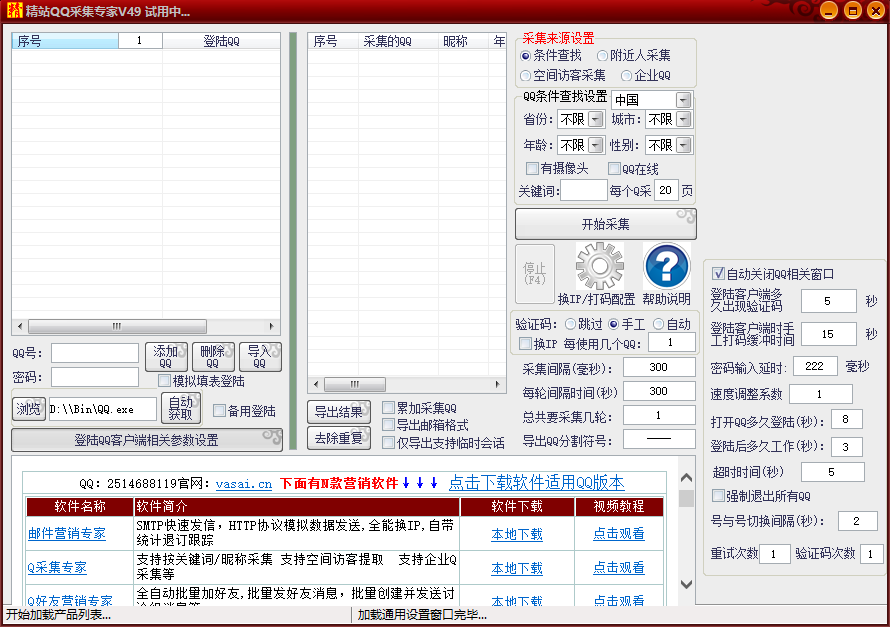Click the 登陆QQ column header

click(x=221, y=41)
